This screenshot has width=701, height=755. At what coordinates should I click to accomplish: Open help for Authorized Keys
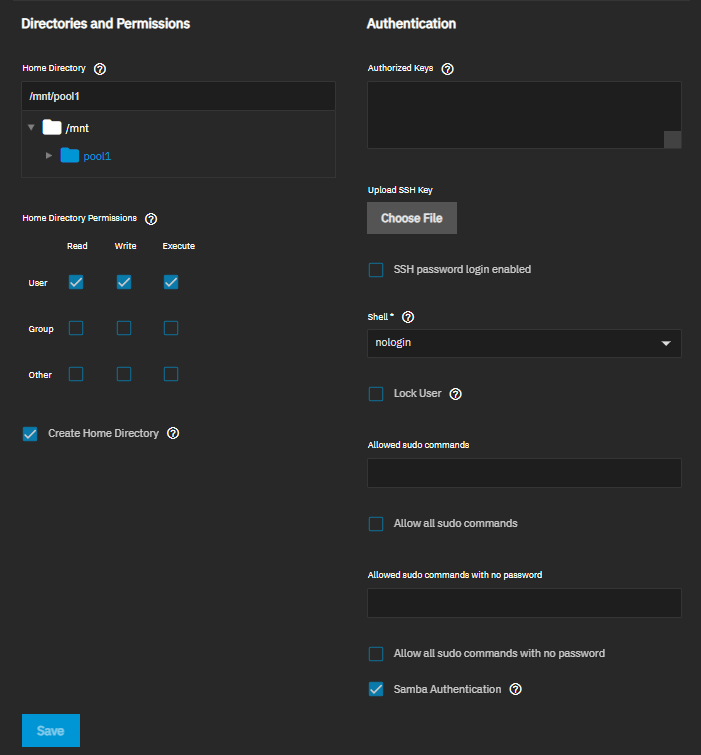coord(447,69)
